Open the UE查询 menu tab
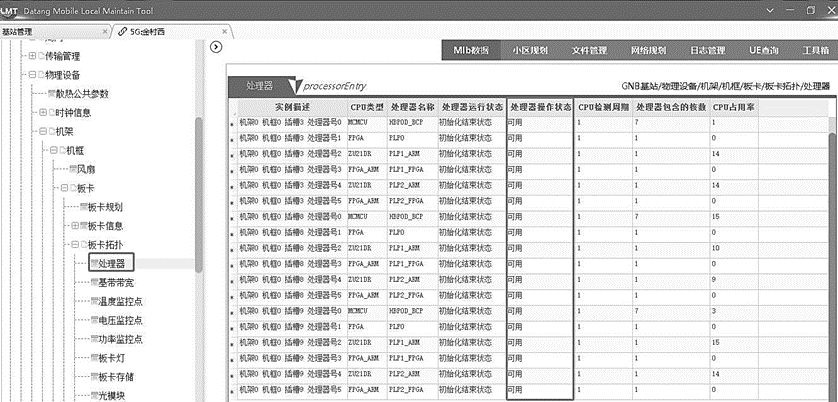Viewport: 838px width, 402px height. tap(764, 50)
